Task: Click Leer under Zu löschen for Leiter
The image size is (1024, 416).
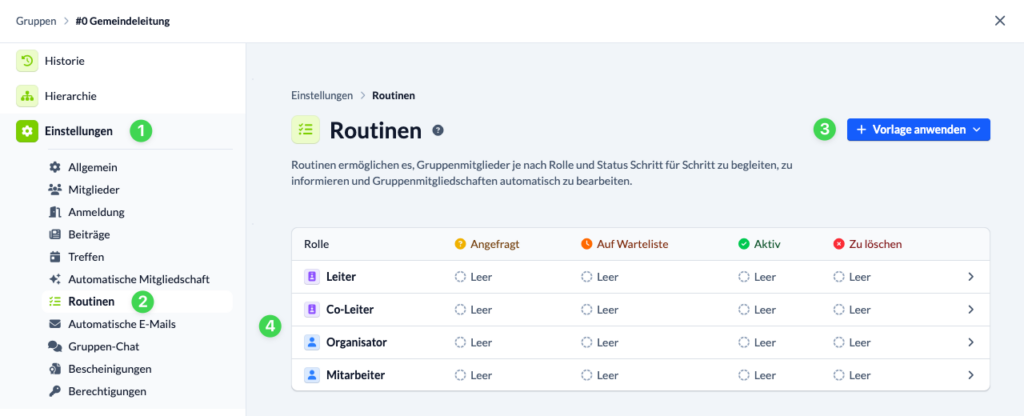Action: (852, 277)
